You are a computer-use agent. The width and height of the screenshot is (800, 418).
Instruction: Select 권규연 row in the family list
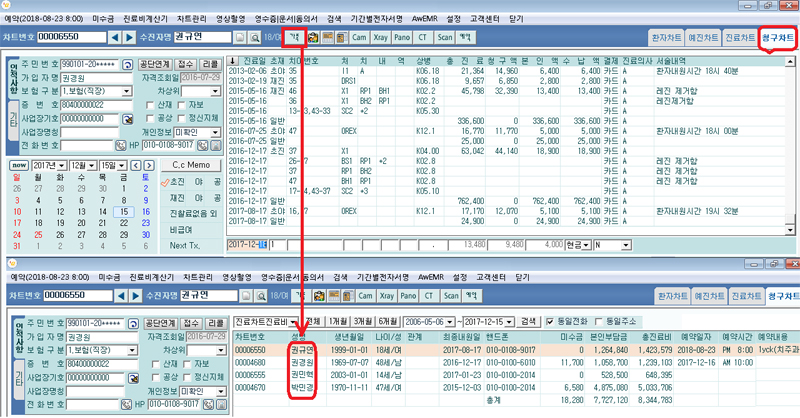point(302,349)
